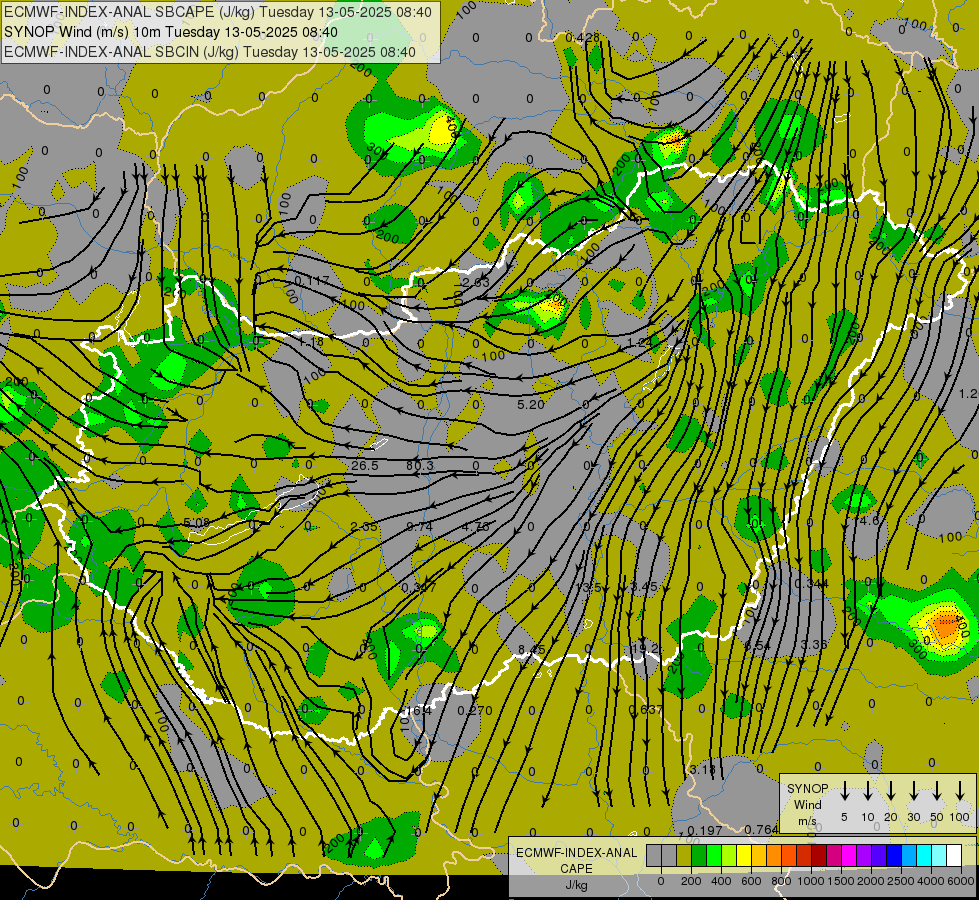The height and width of the screenshot is (900, 979).
Task: Click the 80.3 value on the map
Action: 420,465
